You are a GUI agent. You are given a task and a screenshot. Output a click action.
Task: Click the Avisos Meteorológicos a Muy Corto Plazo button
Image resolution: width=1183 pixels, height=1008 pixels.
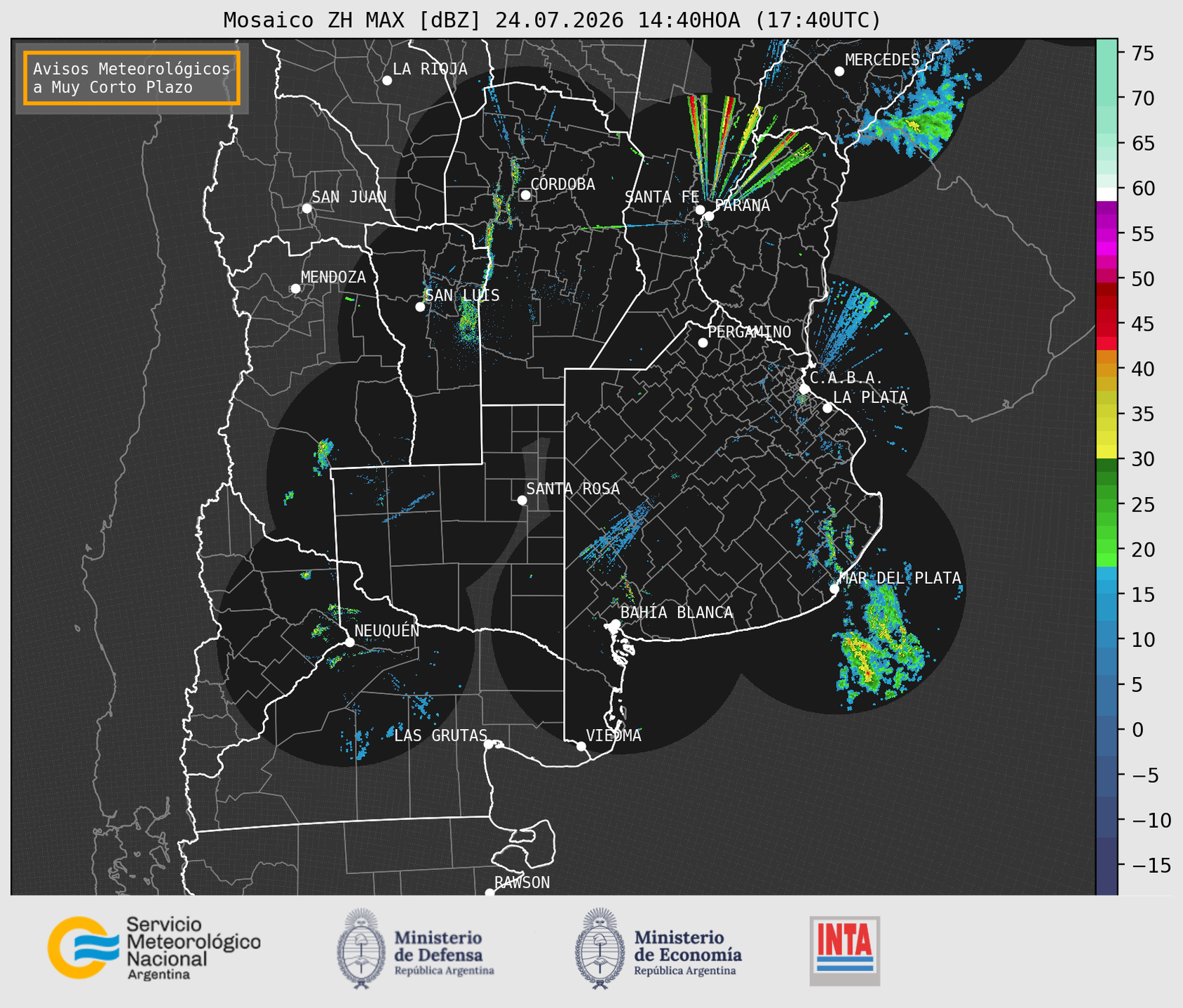132,78
